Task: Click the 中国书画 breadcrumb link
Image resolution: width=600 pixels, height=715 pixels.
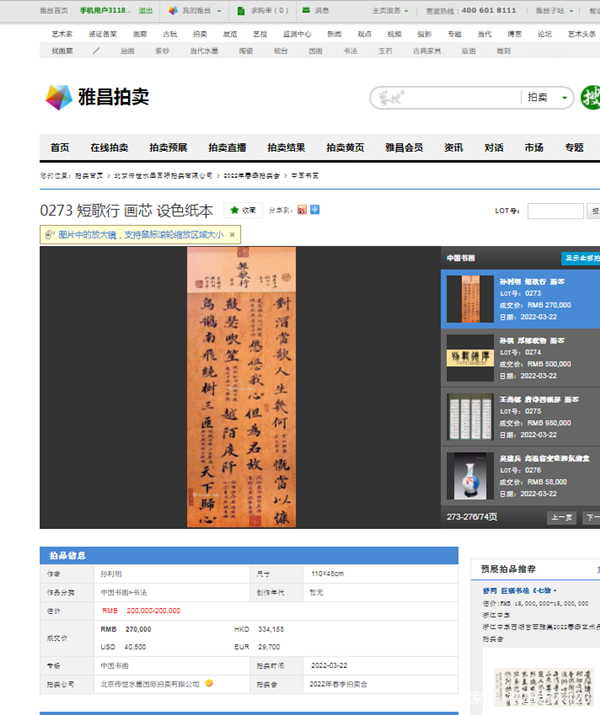Action: click(305, 176)
